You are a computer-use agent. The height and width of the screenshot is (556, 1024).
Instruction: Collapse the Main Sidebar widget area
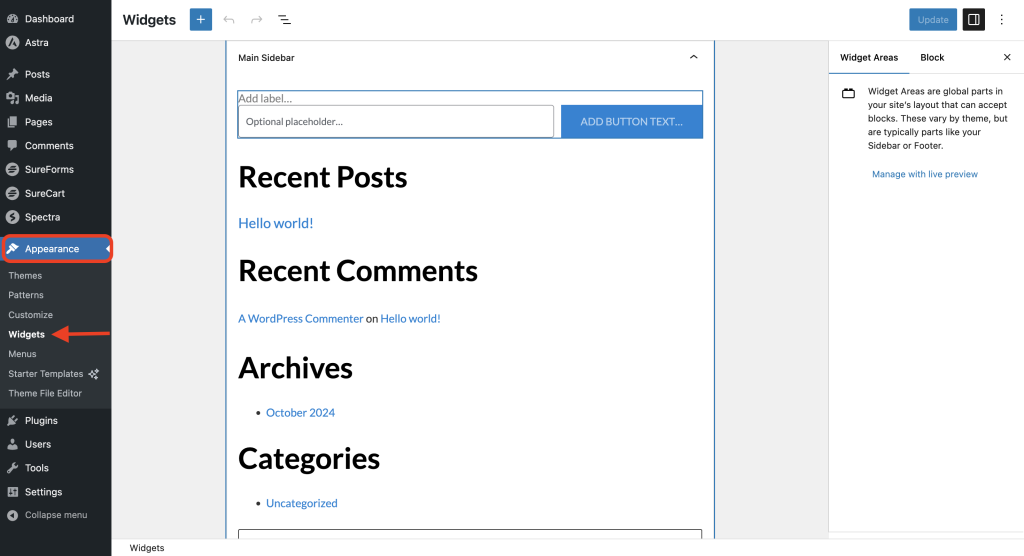tap(694, 58)
